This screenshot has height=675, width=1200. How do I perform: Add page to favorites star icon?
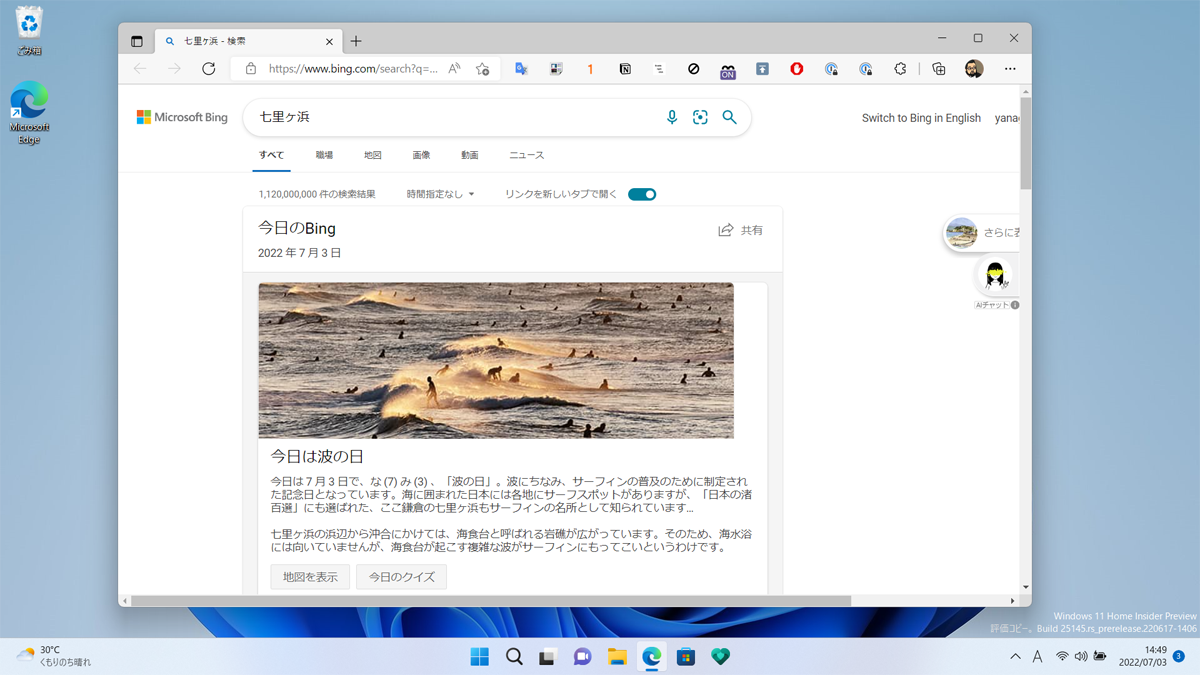pos(483,69)
